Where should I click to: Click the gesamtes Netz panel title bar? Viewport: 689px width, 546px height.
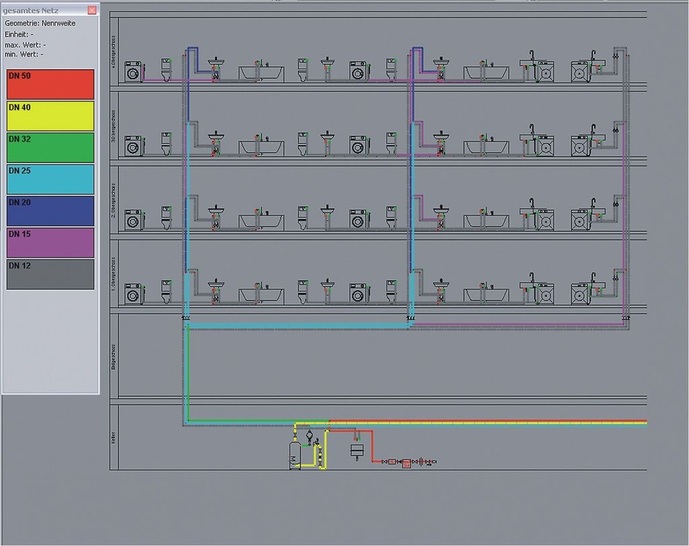[x=40, y=9]
